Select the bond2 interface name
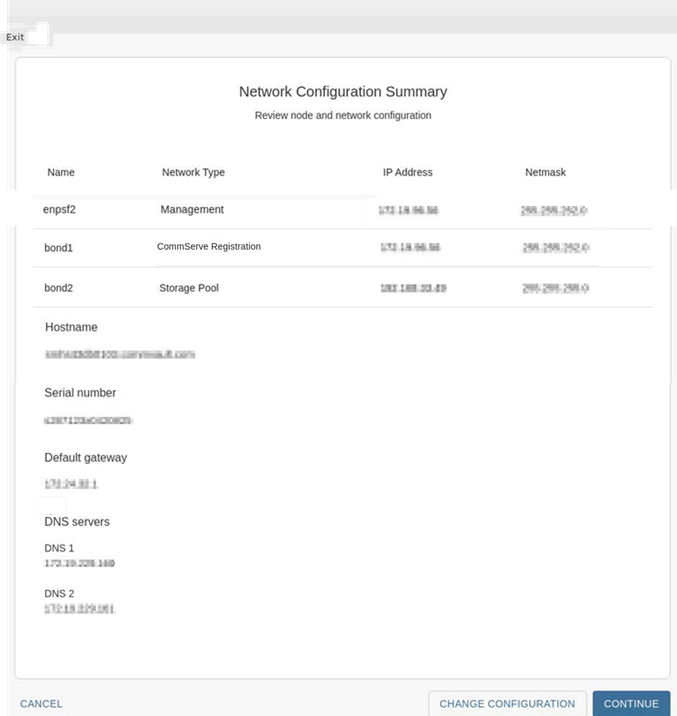Screen dimensions: 677x716 (59, 288)
